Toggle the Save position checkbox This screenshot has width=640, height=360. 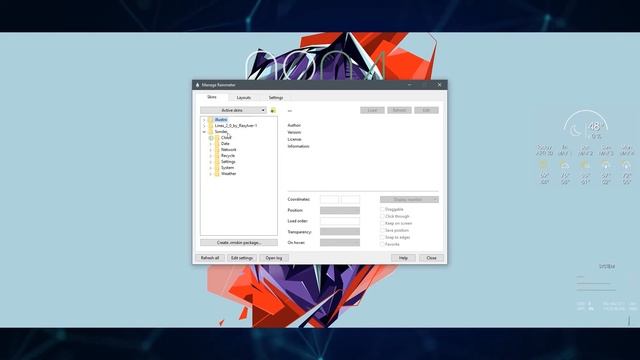point(382,230)
